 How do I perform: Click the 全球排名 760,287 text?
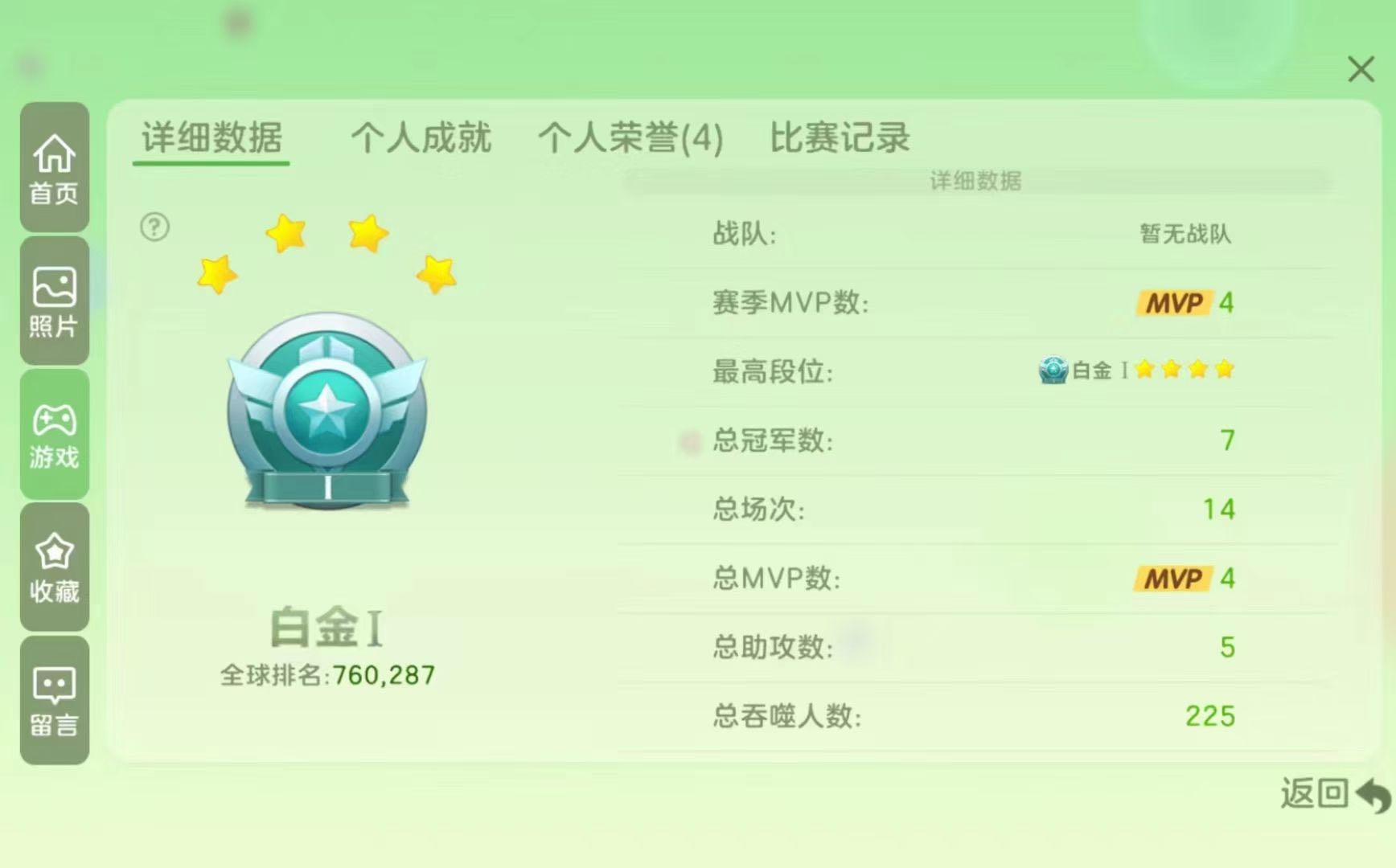tap(327, 675)
